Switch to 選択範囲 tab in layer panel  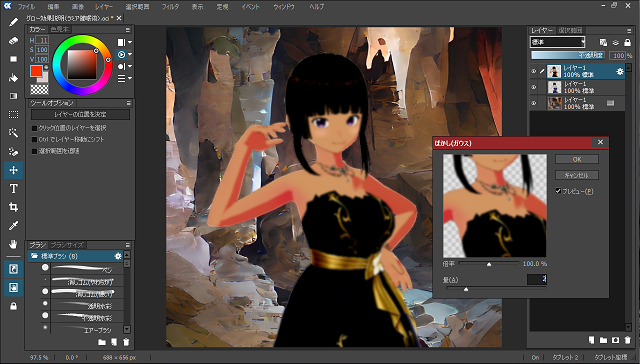coord(570,31)
